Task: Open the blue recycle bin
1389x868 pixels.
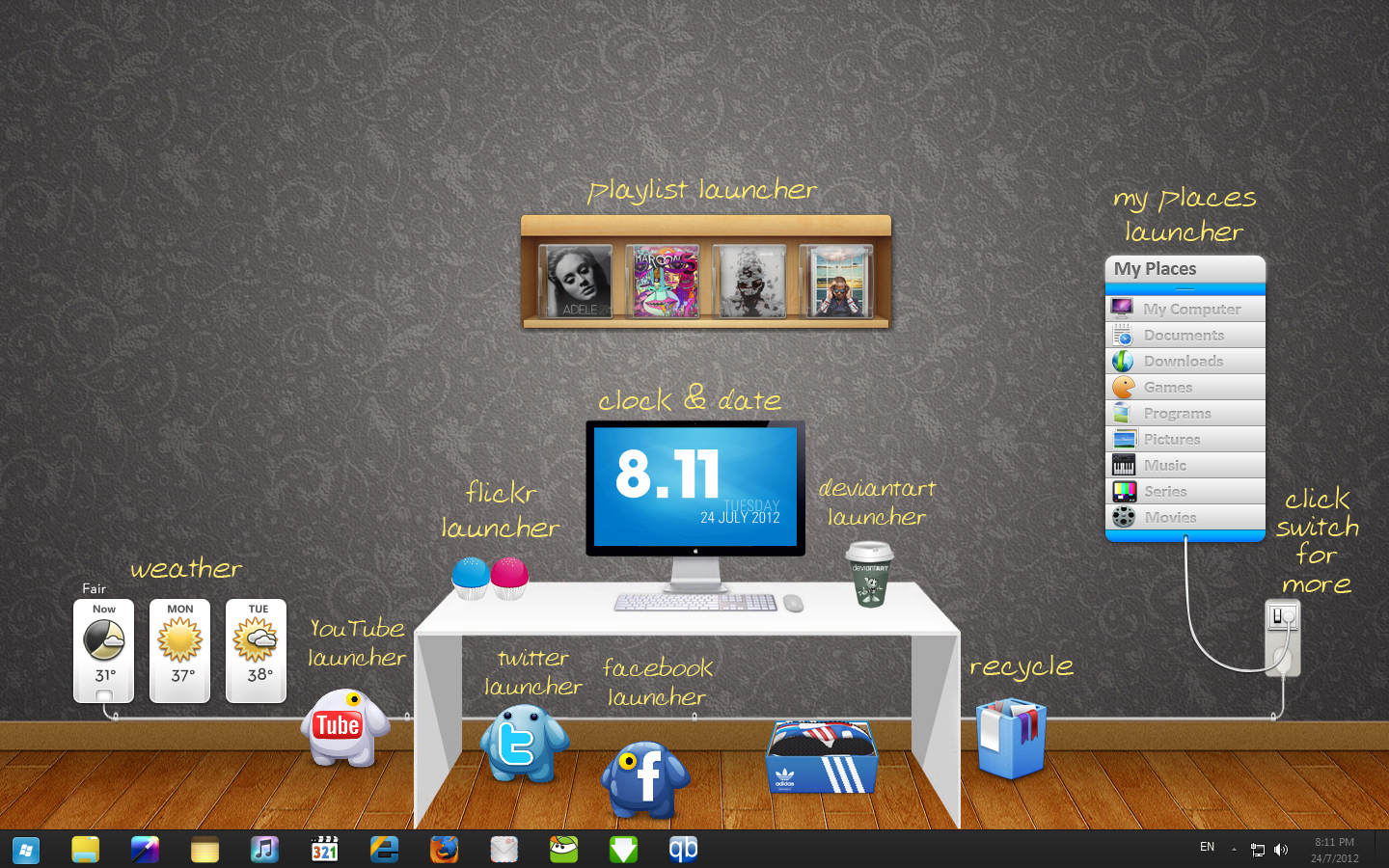Action: (1011, 739)
